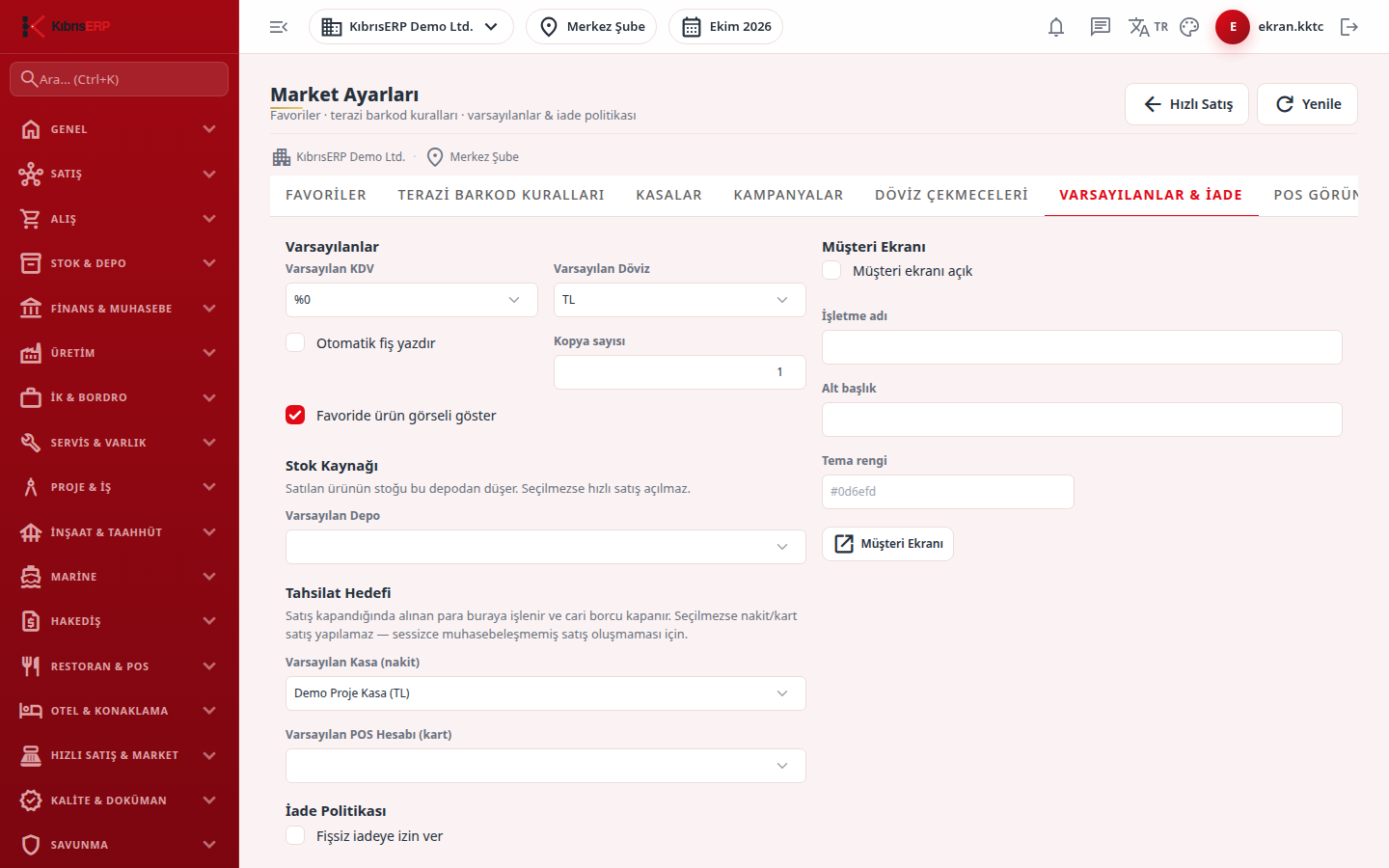The image size is (1389, 868).
Task: Open Ekim 2026 period selector
Action: [x=725, y=27]
